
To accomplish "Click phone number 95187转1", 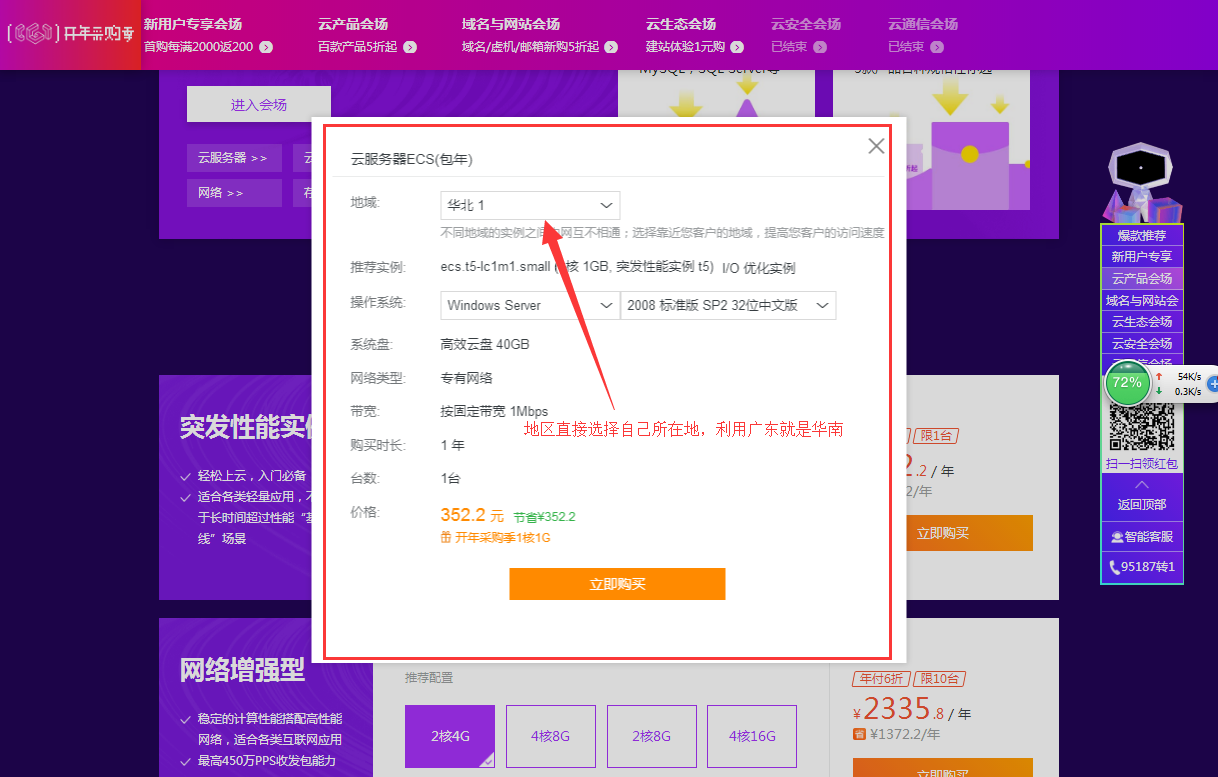I will pos(1142,567).
